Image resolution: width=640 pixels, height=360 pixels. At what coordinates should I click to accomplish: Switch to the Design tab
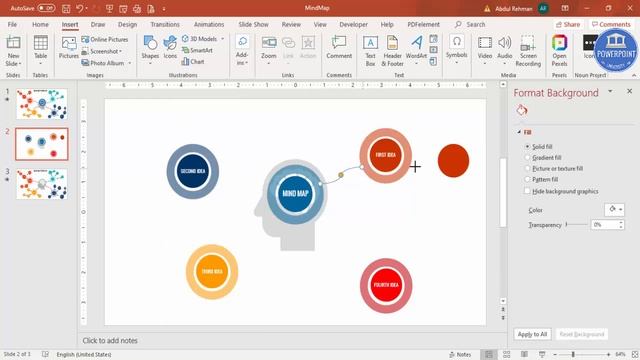point(127,24)
